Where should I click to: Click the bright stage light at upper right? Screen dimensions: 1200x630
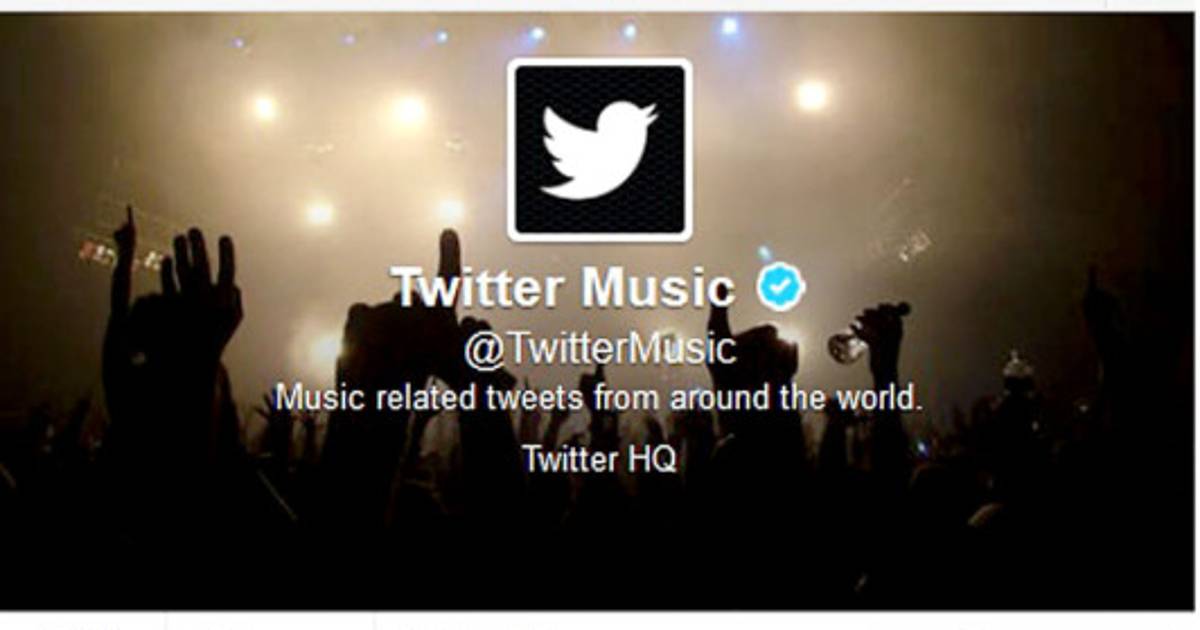click(x=812, y=95)
